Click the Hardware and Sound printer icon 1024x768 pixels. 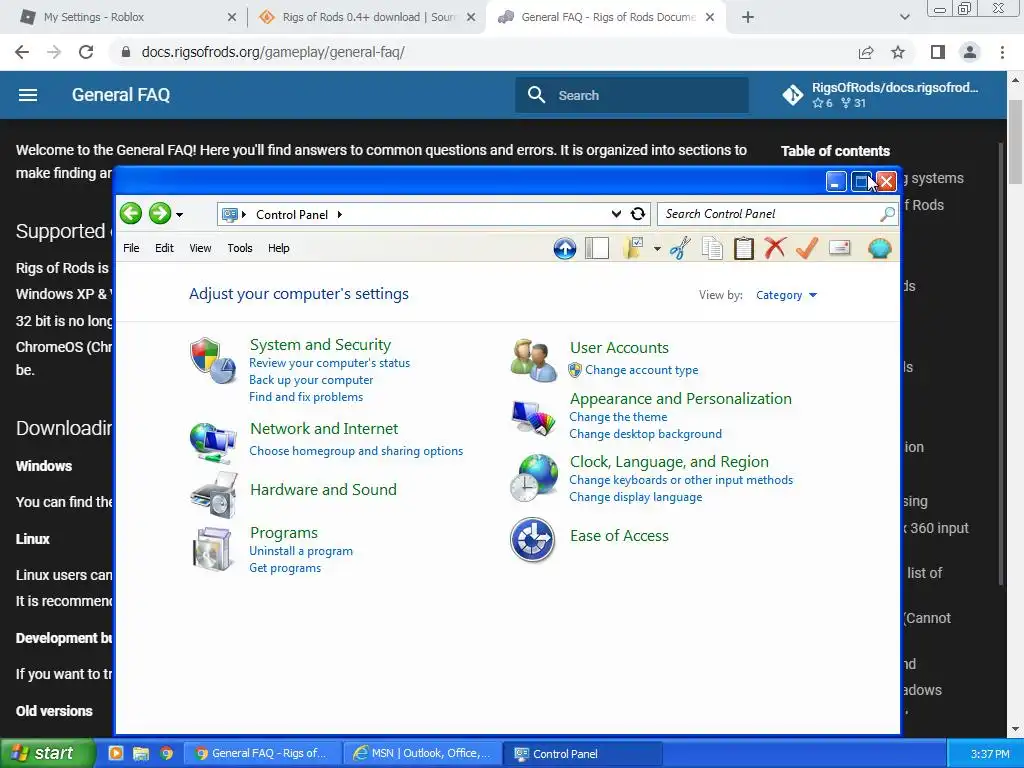coord(214,495)
